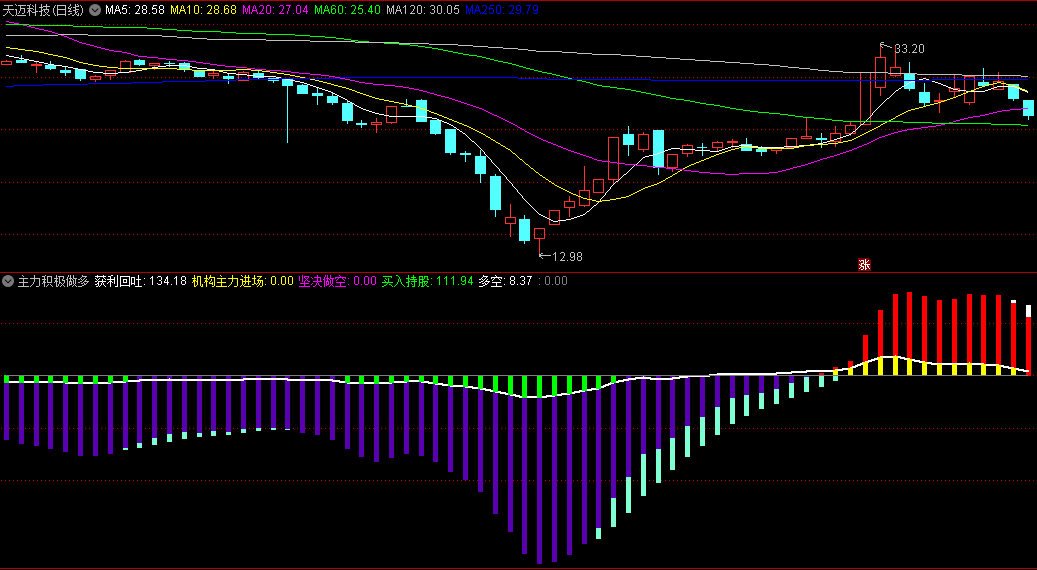Click the MA20: 27.04 label
The height and width of the screenshot is (570, 1037).
(x=276, y=10)
